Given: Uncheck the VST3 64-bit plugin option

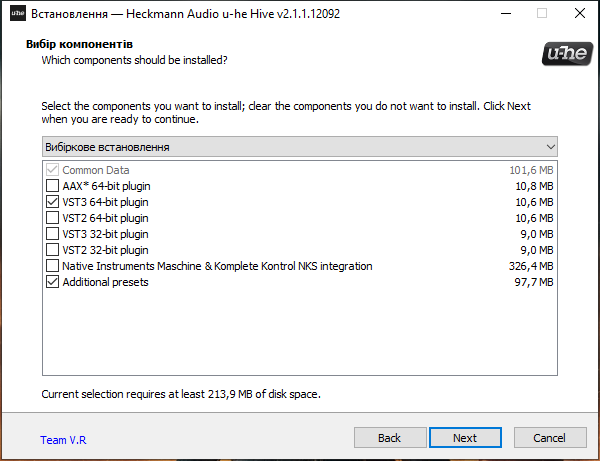Looking at the screenshot, I should [52, 202].
